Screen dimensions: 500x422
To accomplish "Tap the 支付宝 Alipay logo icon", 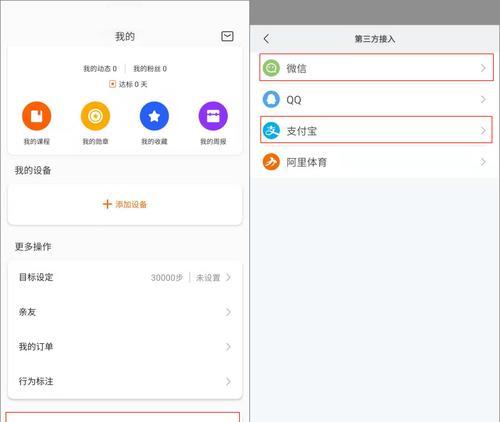I will pos(271,131).
